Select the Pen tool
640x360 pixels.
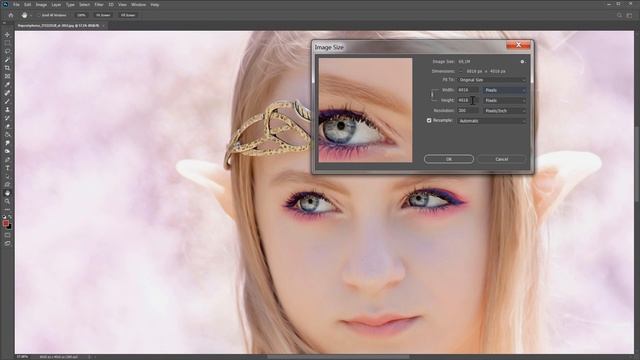(x=7, y=160)
